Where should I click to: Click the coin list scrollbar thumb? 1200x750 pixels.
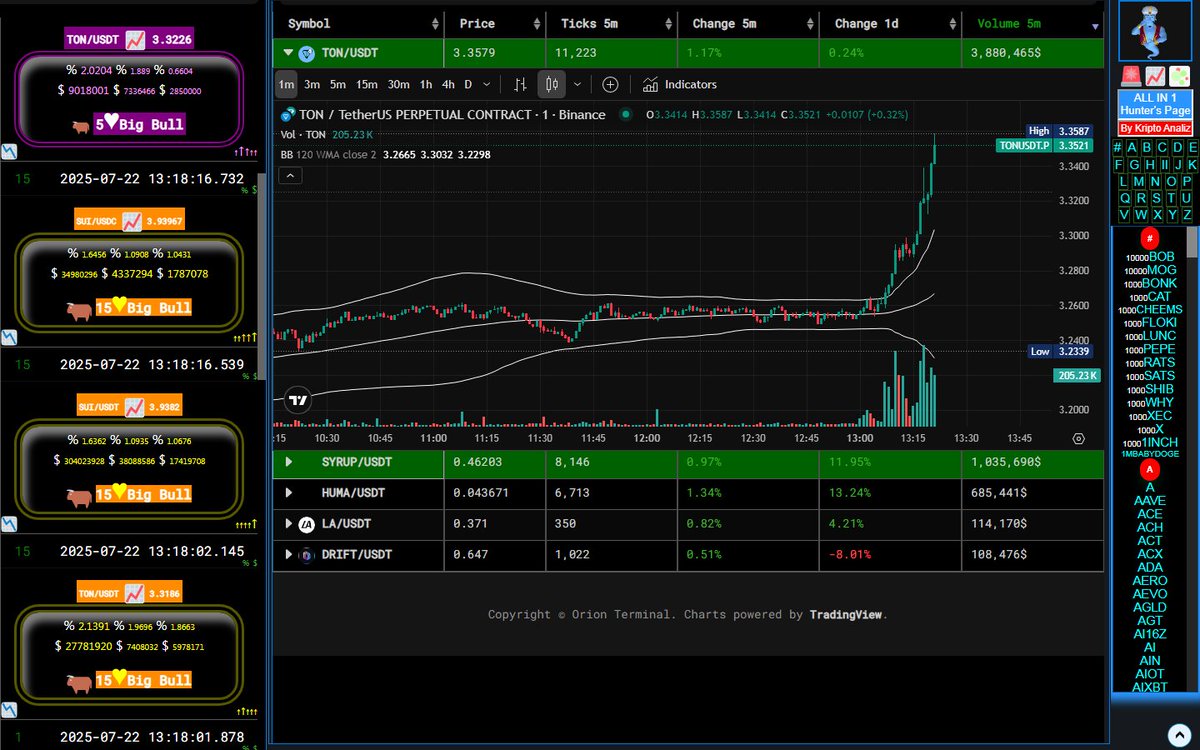(1192, 241)
